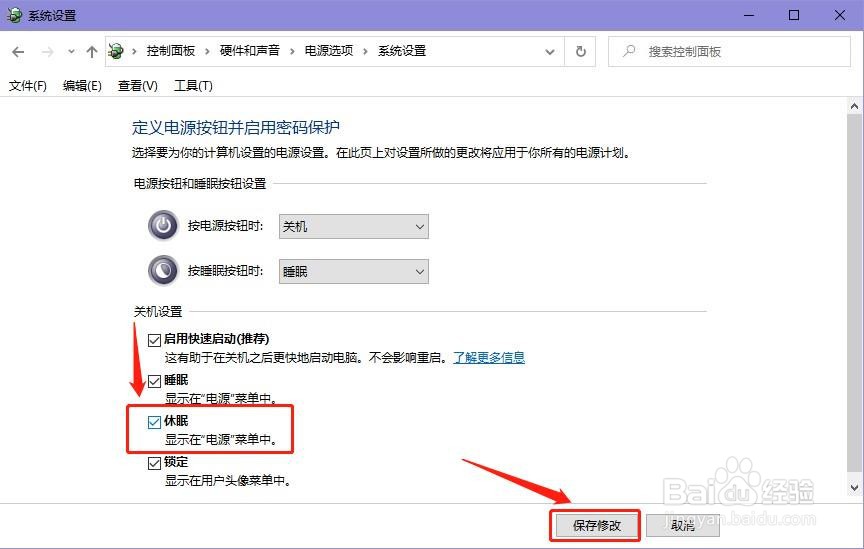Click the power button icon
Image resolution: width=864 pixels, height=549 pixels.
[x=163, y=225]
